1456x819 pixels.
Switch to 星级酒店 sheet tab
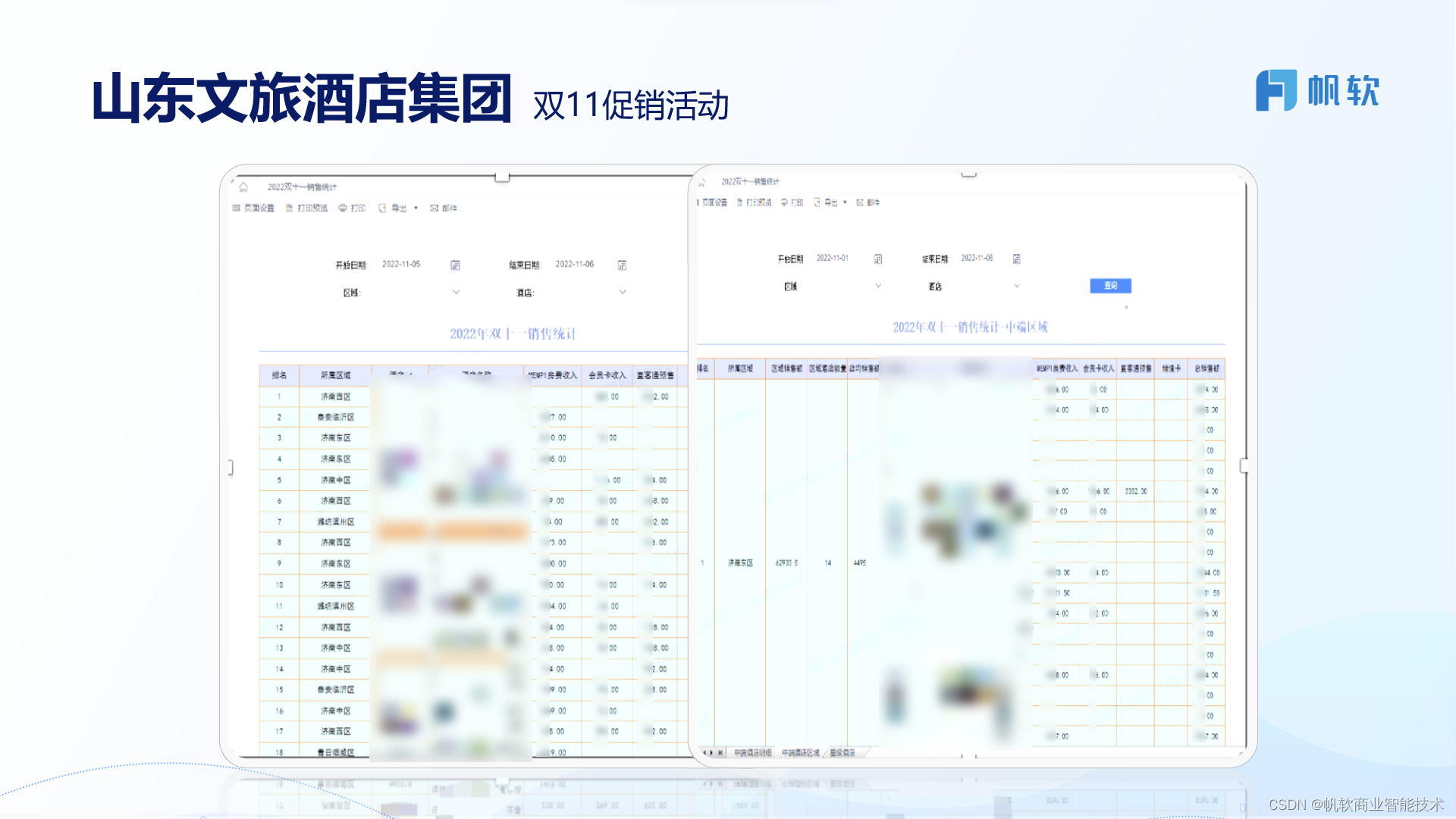coord(842,752)
